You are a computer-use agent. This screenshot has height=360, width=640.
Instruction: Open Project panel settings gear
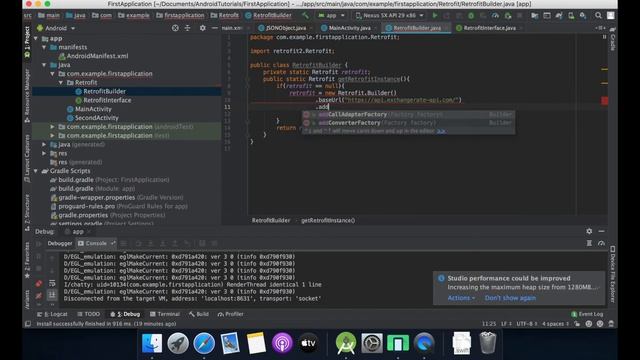(202, 28)
